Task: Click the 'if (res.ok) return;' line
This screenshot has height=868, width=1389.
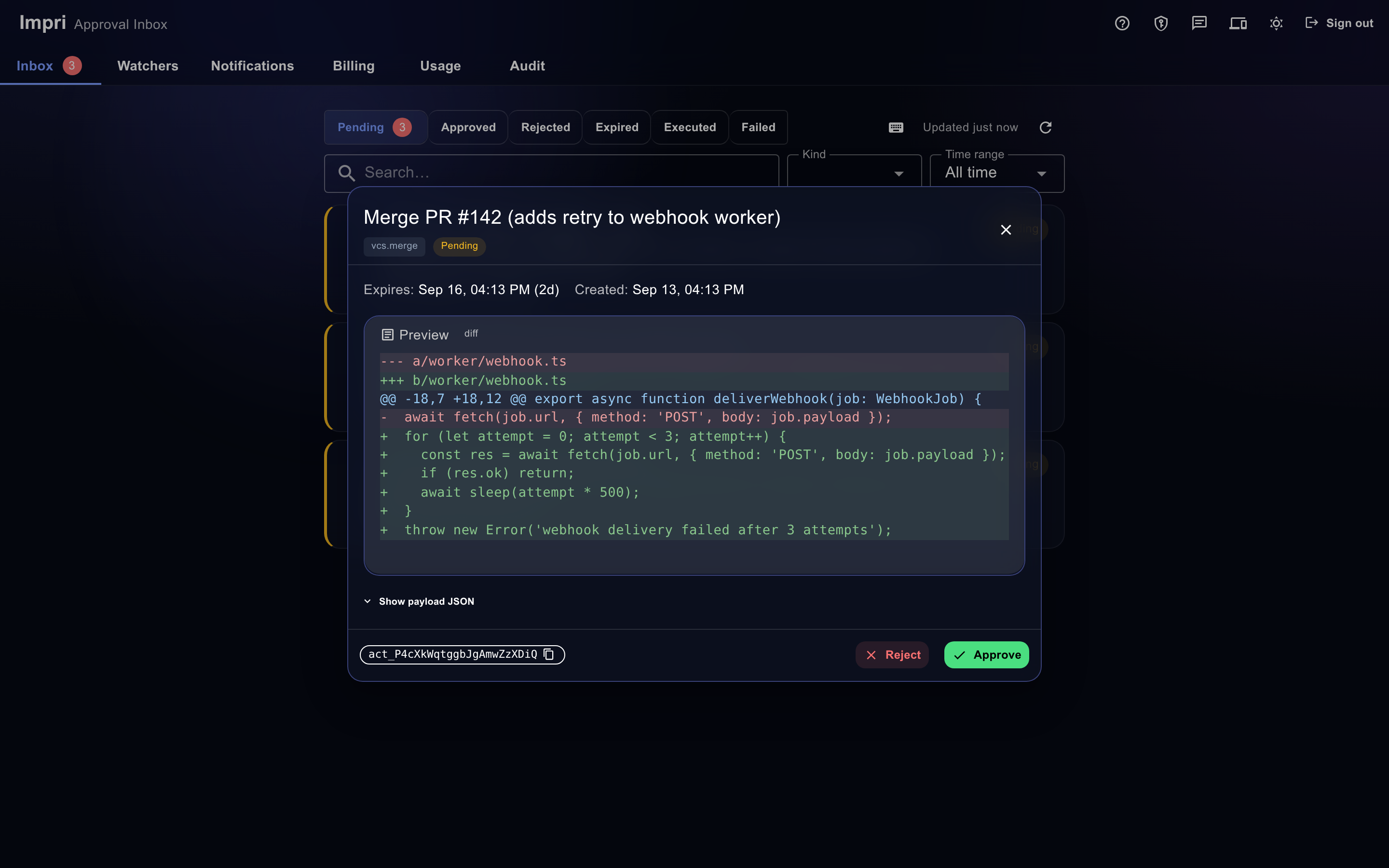Action: (x=694, y=473)
